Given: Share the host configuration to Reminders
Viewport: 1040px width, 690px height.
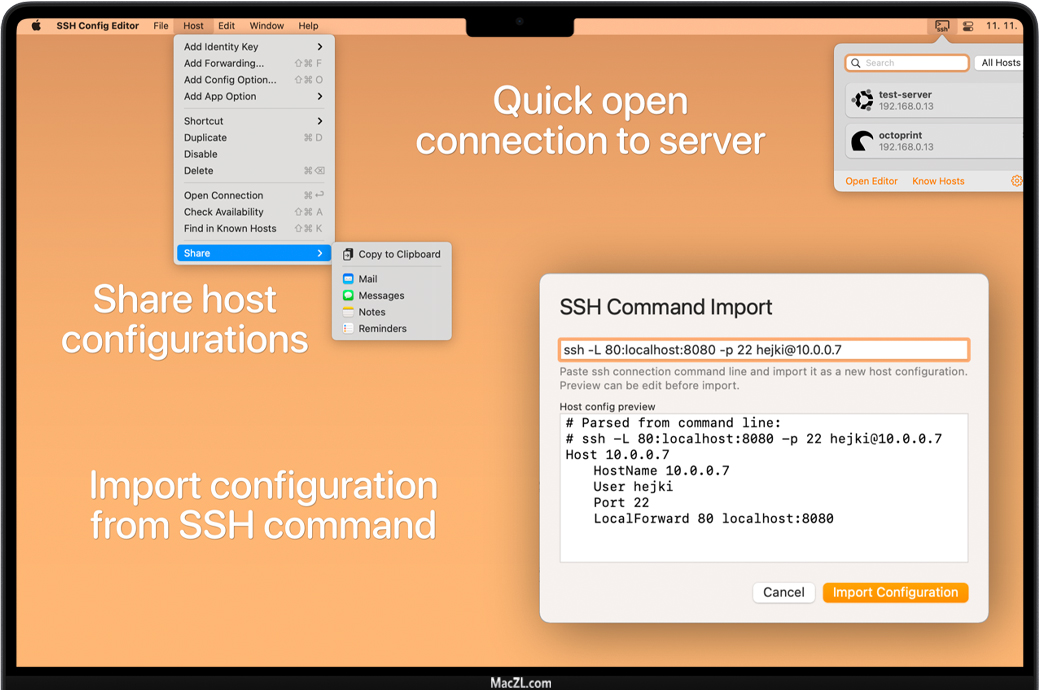Looking at the screenshot, I should click(x=382, y=329).
